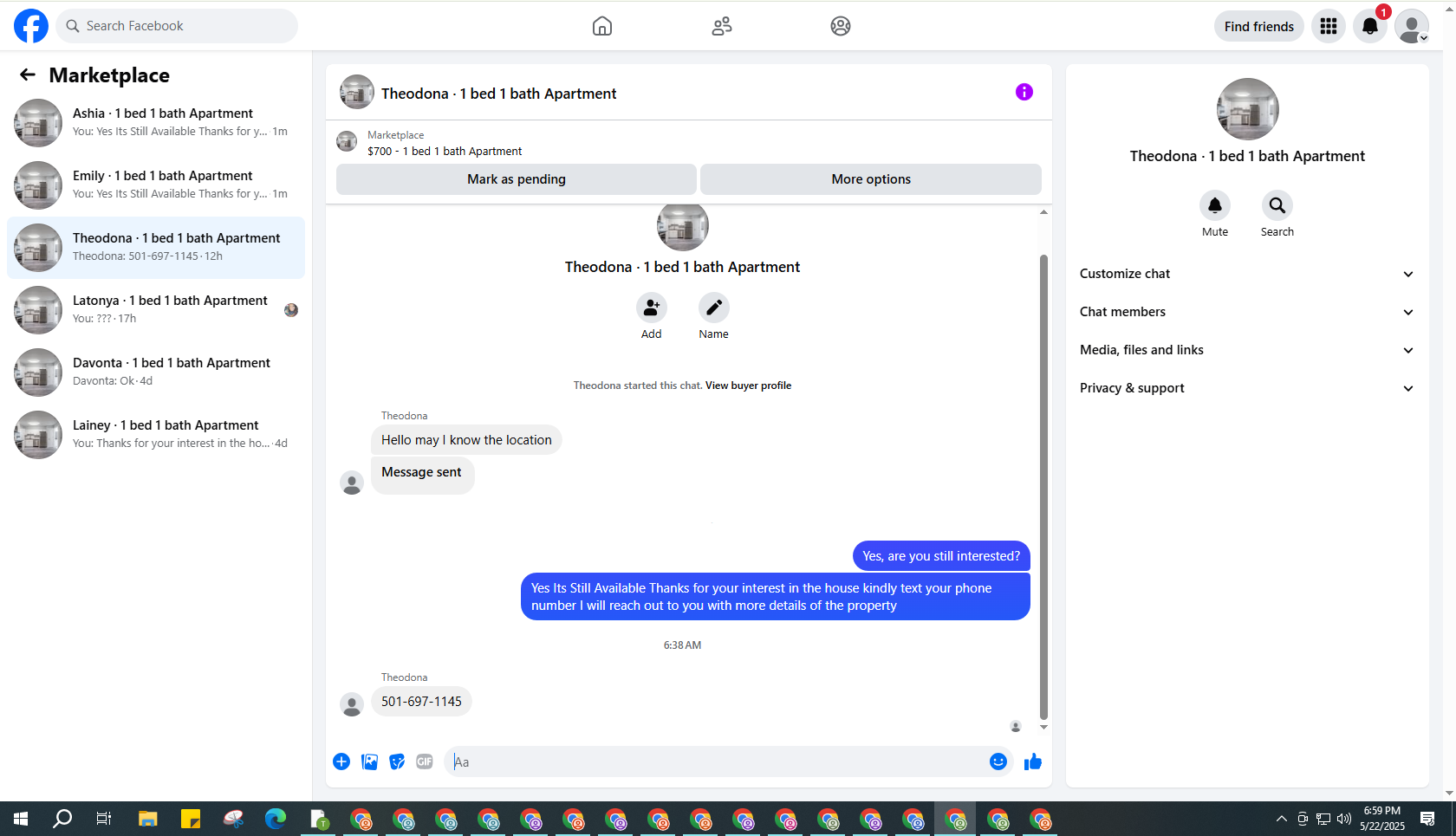Image resolution: width=1456 pixels, height=836 pixels.
Task: Send a thumbs-up like
Action: point(1033,761)
